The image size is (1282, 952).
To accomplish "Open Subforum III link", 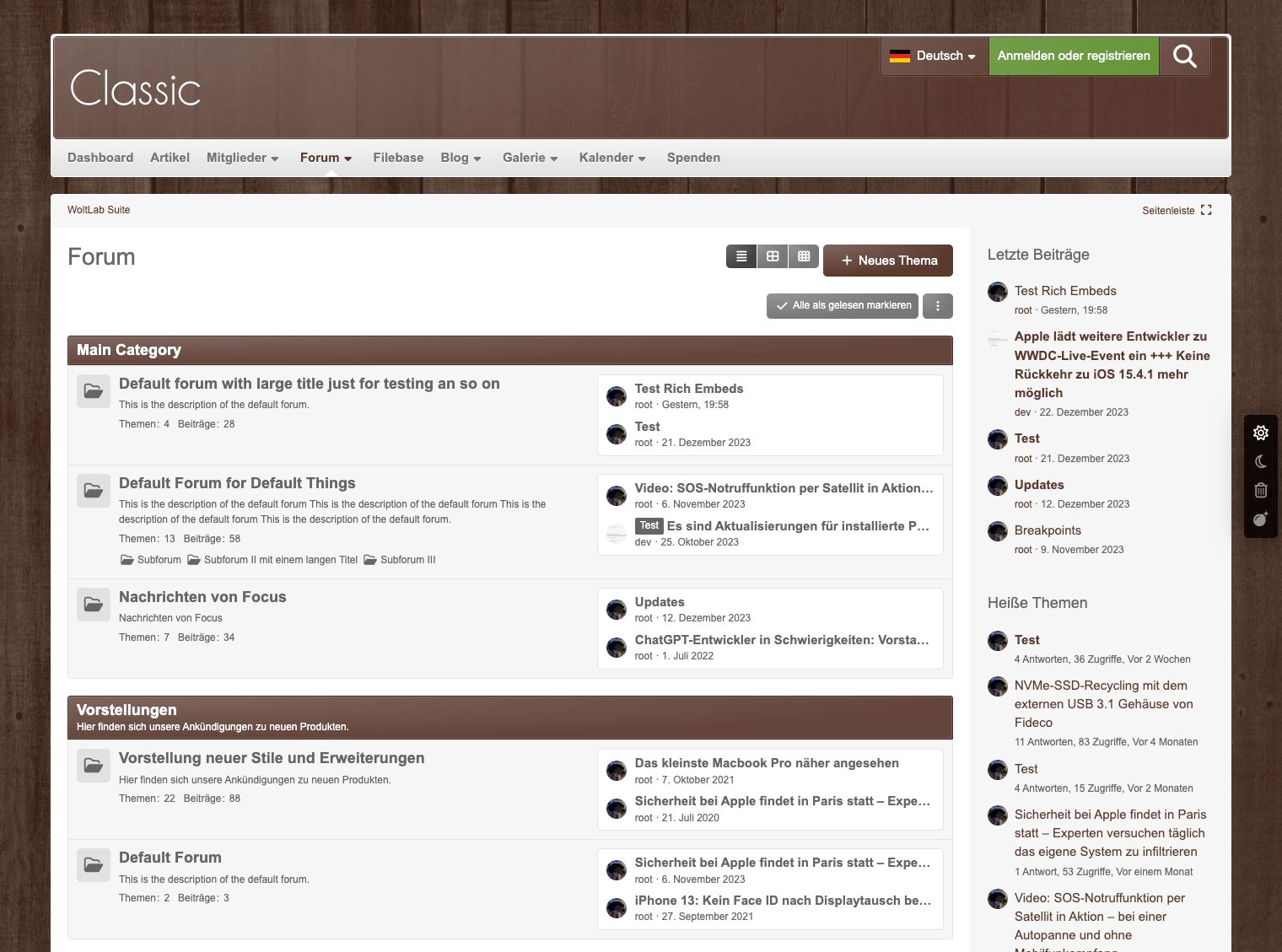I will [x=407, y=560].
